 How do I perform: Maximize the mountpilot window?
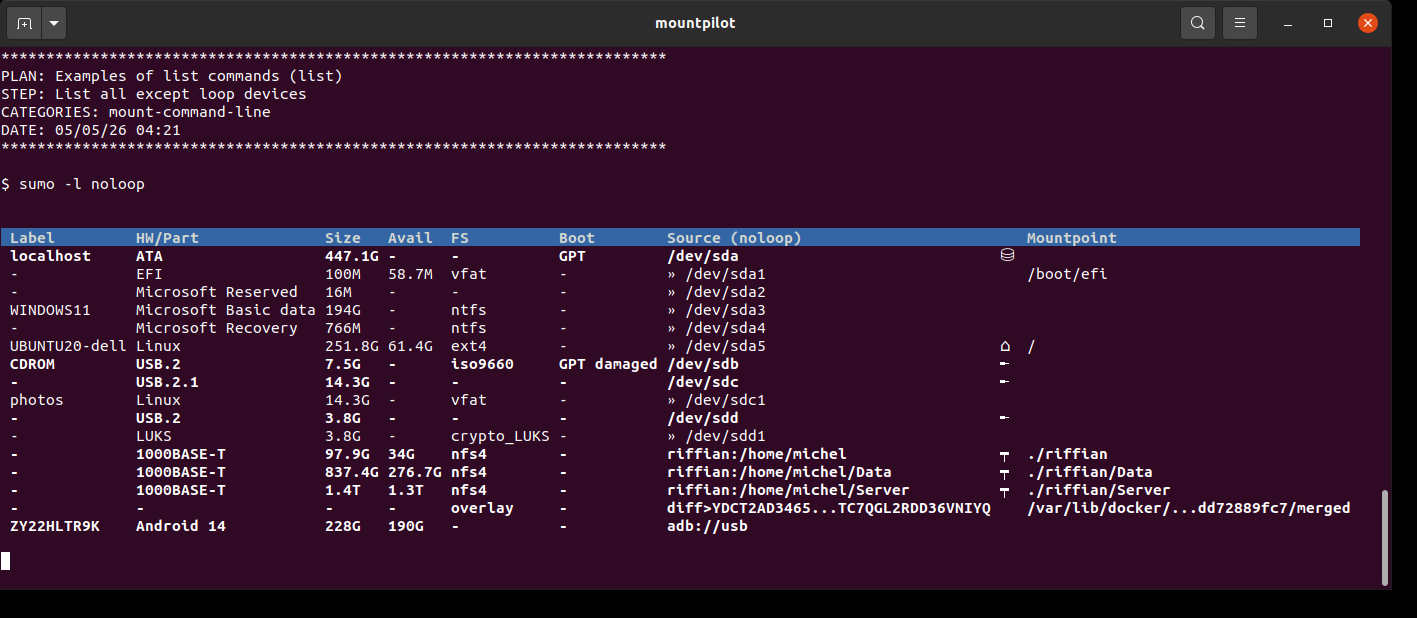[x=1328, y=23]
